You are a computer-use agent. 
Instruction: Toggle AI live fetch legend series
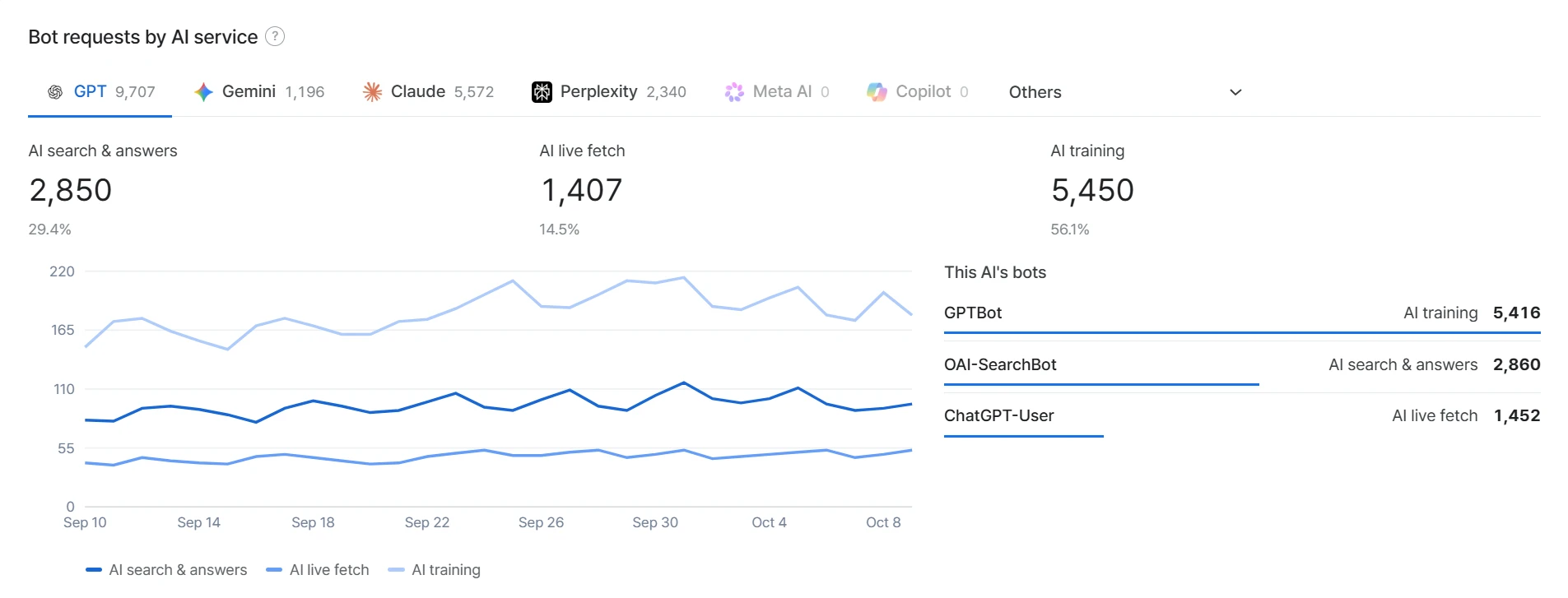(318, 570)
